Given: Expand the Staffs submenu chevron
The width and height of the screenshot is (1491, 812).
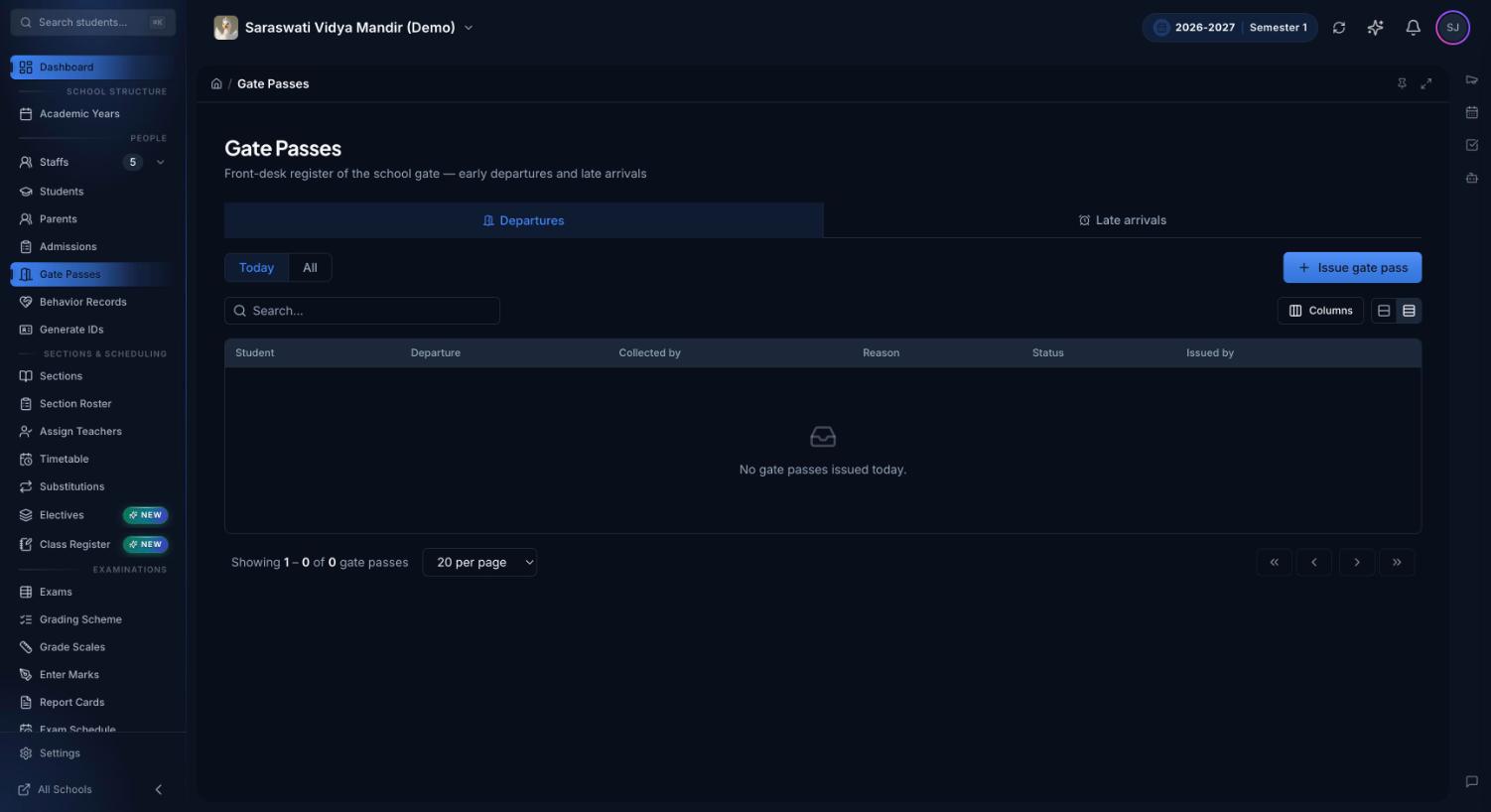Looking at the screenshot, I should (161, 162).
